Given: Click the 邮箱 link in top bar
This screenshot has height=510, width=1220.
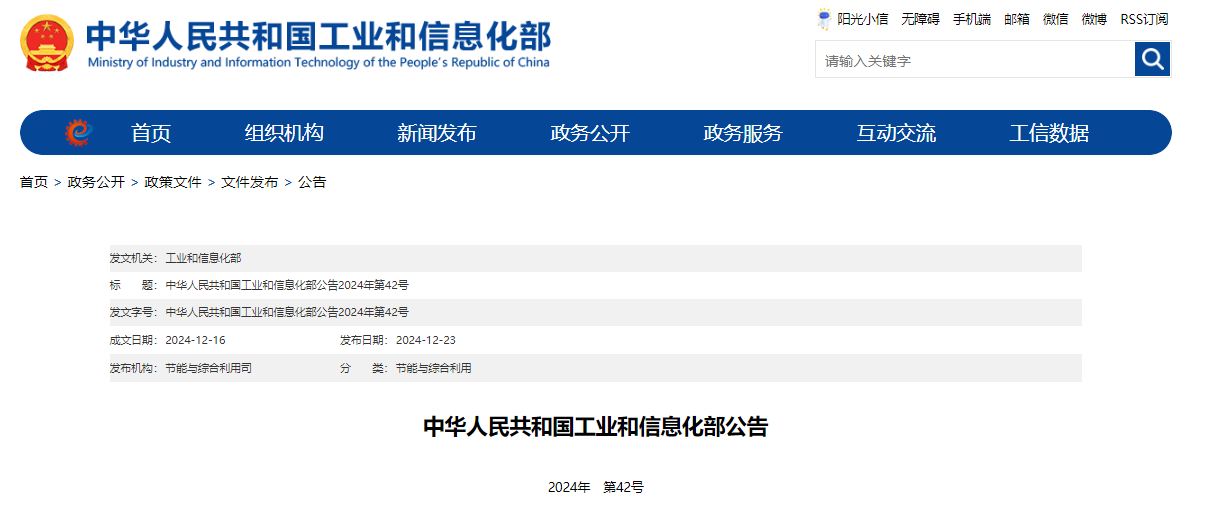Looking at the screenshot, I should click(x=1017, y=19).
